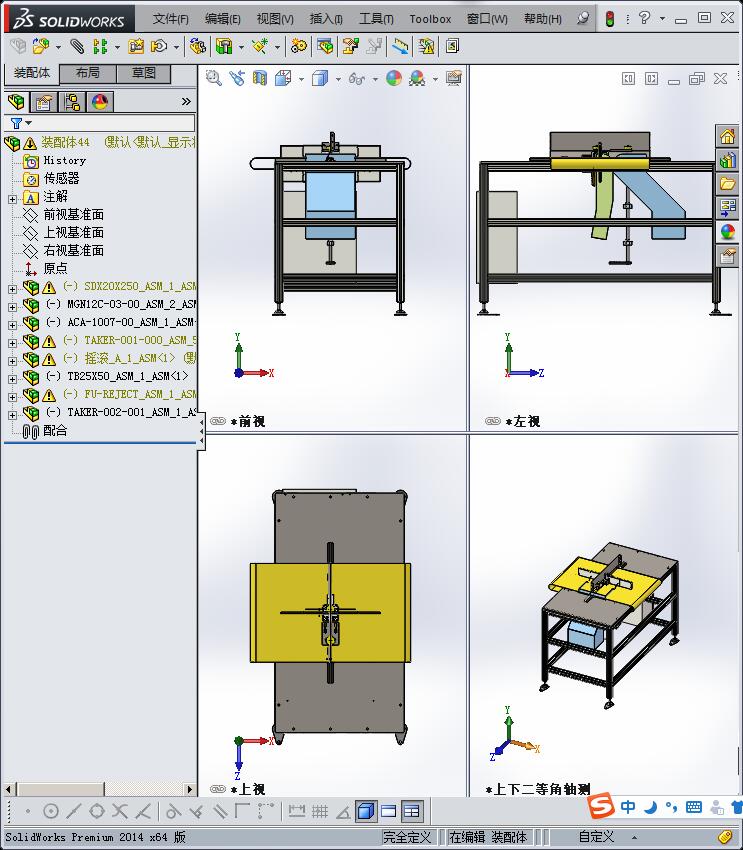Click the Edit Appearance color ball icon
This screenshot has height=850, width=743.
[x=394, y=79]
